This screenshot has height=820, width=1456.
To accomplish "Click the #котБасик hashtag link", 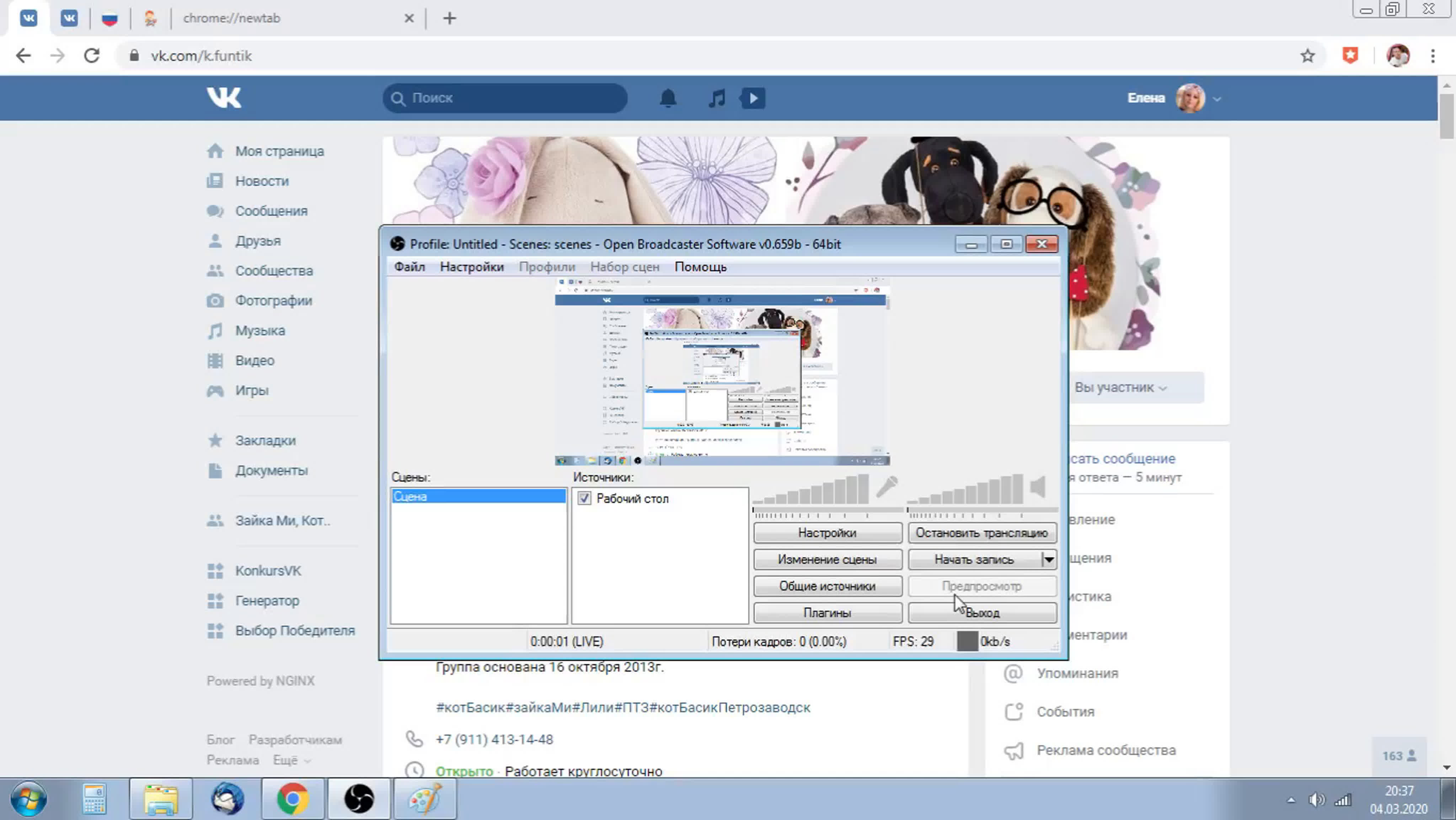I will [x=470, y=708].
